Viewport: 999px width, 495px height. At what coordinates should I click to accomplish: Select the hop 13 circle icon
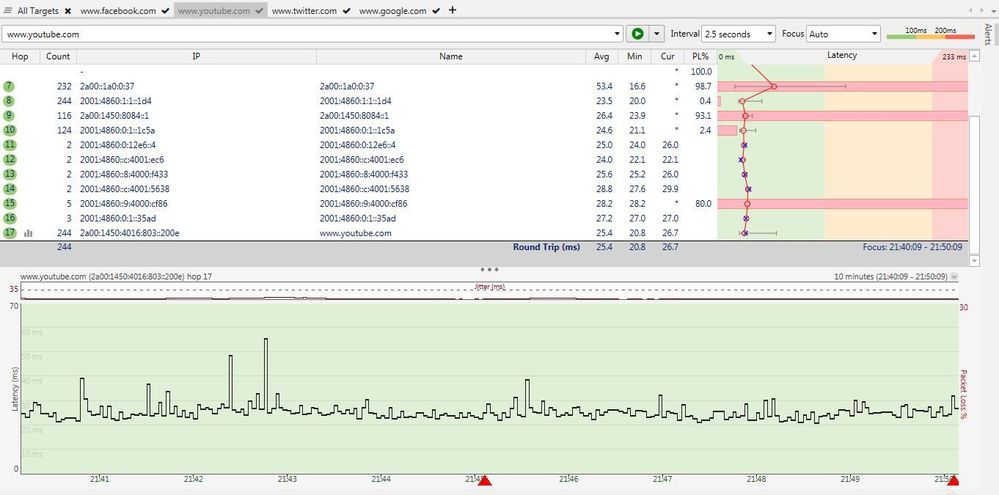click(9, 174)
